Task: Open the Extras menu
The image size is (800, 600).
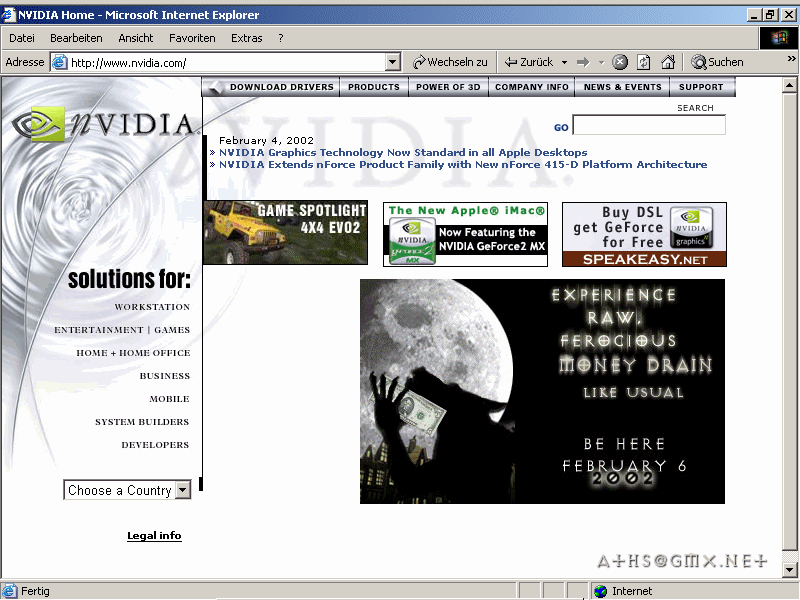Action: pos(246,38)
